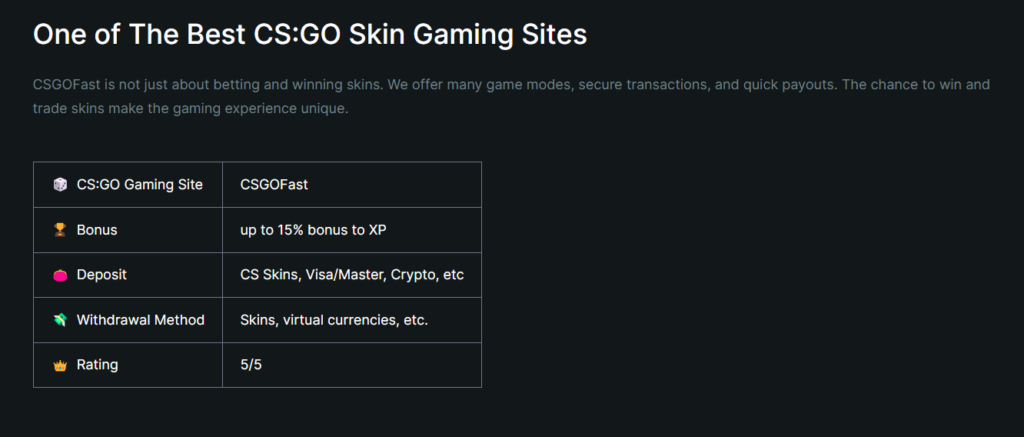The width and height of the screenshot is (1024, 437).
Task: Click the Withdrawal Method label
Action: coord(140,320)
